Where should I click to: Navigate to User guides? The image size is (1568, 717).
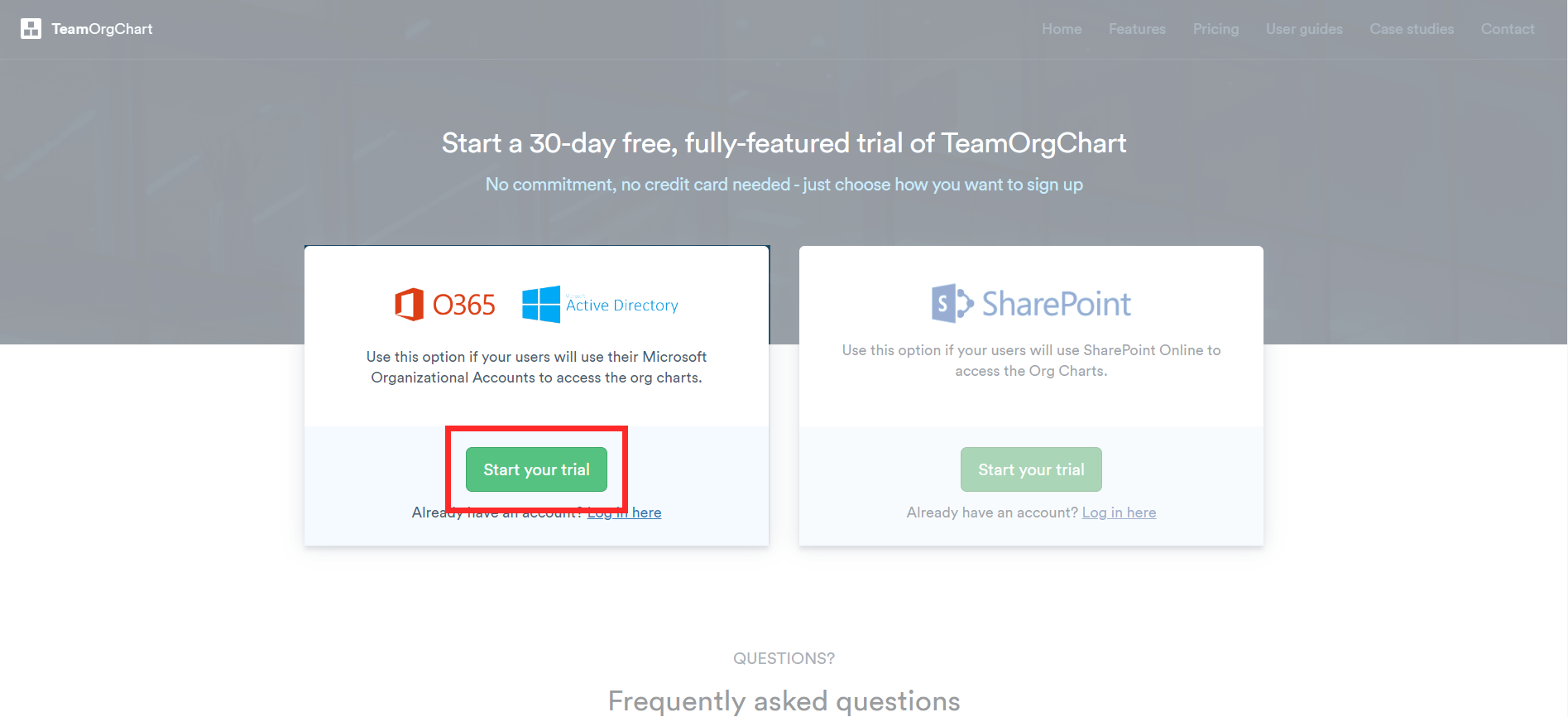[x=1304, y=29]
